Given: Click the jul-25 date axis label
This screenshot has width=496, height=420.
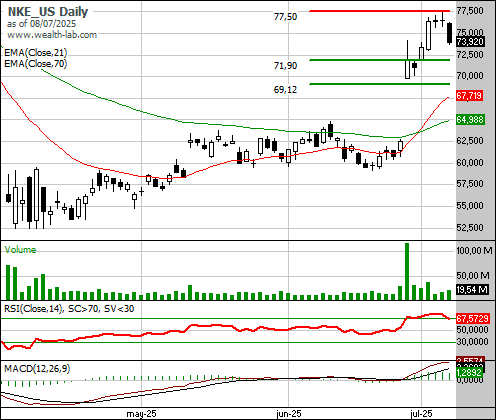Looking at the screenshot, I should [x=421, y=414].
